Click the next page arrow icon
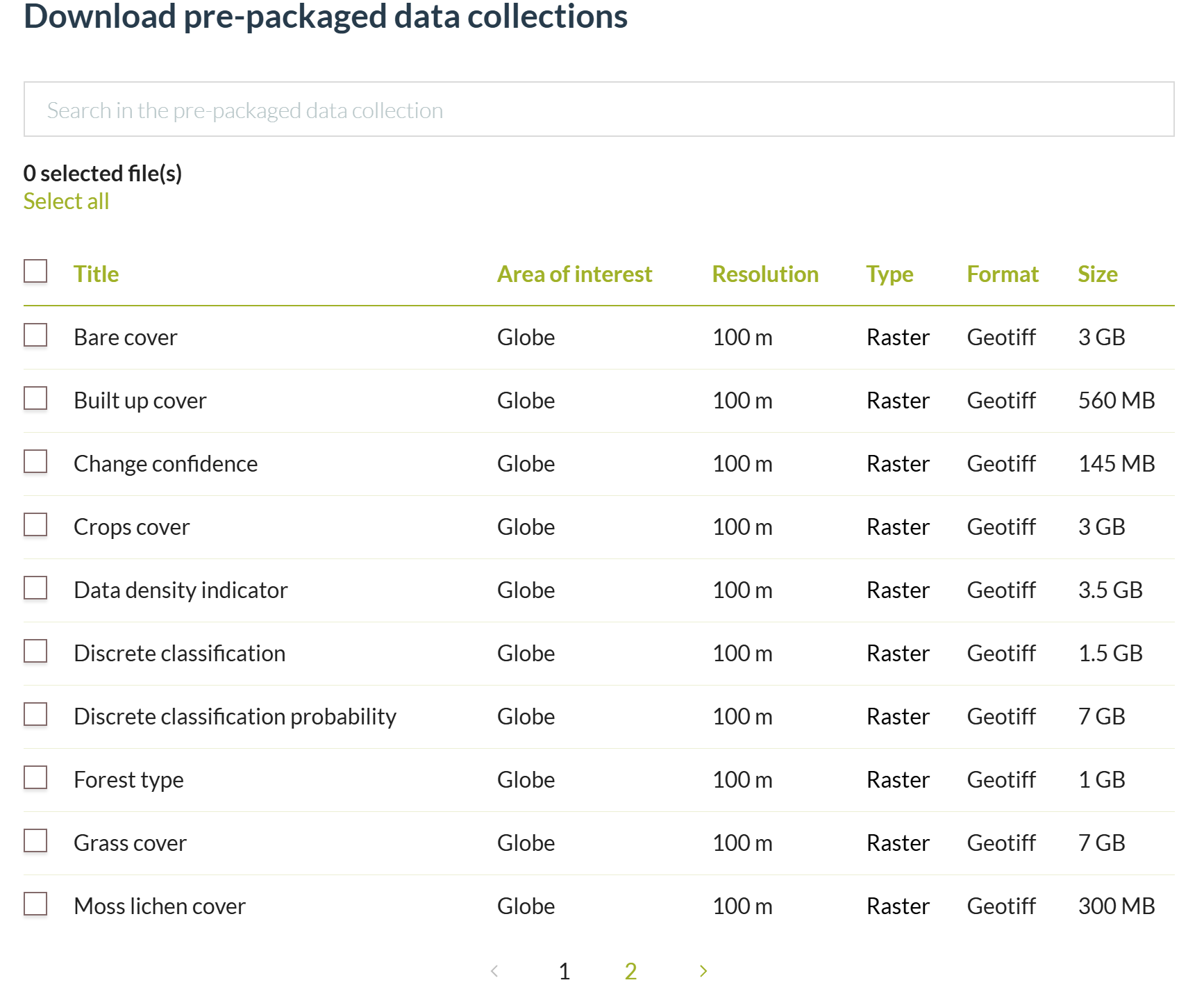The width and height of the screenshot is (1204, 1003). 703,971
